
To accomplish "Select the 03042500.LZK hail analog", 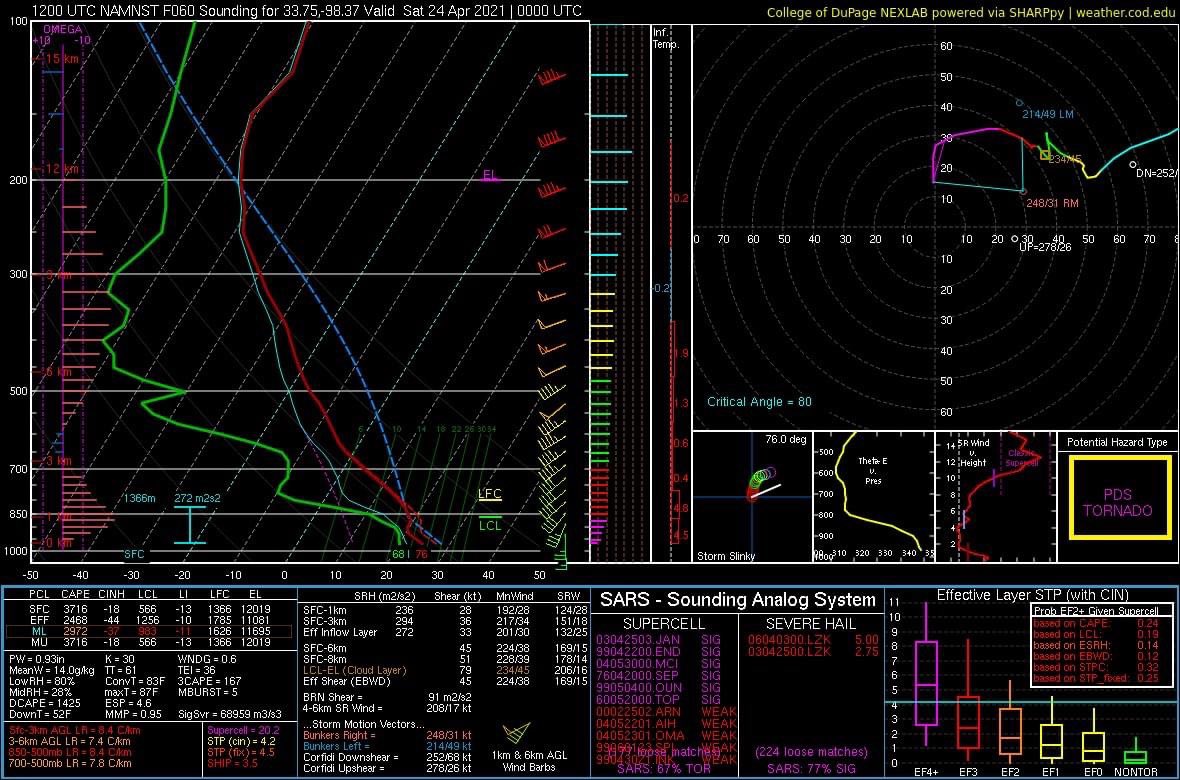I will coord(813,651).
